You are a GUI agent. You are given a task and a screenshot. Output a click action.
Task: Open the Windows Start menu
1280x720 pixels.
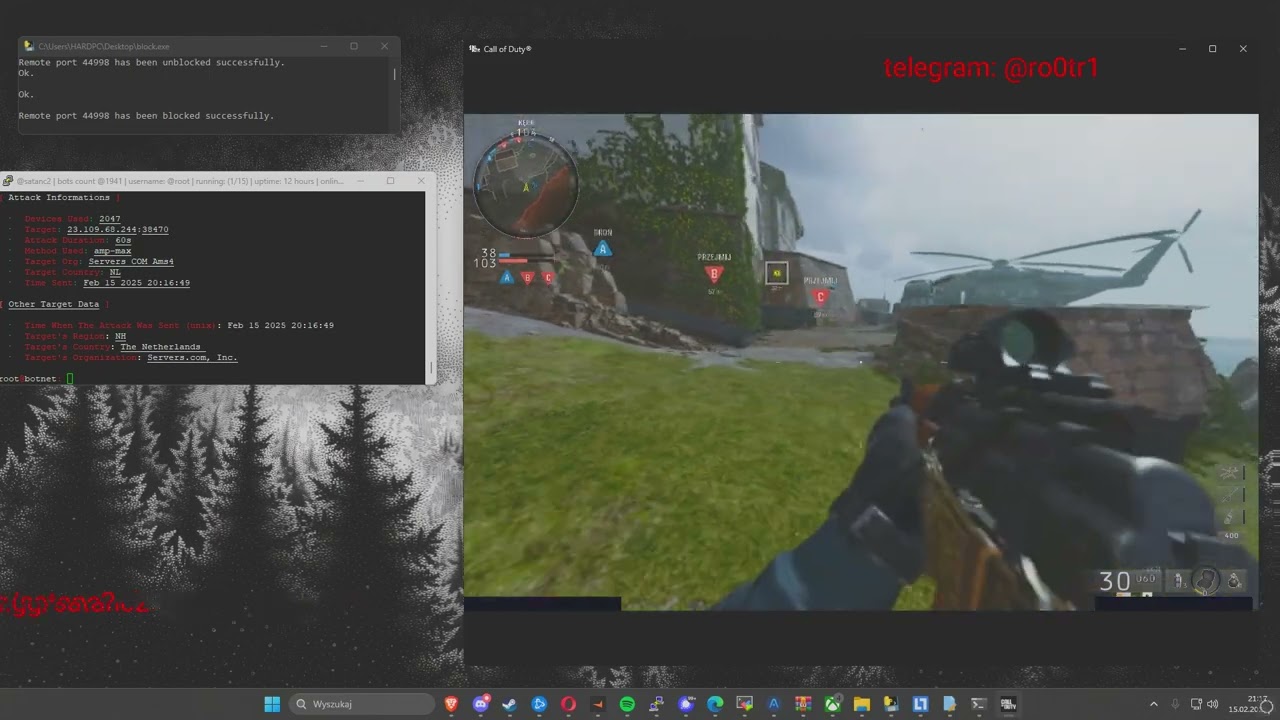point(272,704)
